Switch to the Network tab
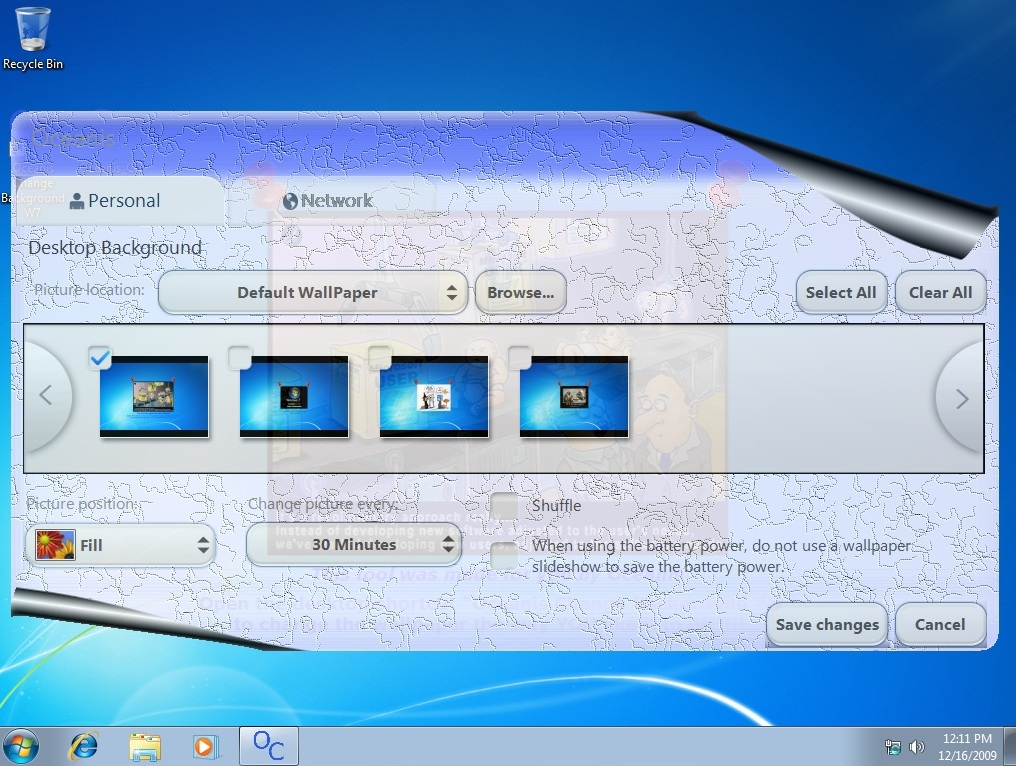This screenshot has width=1016, height=766. [x=328, y=201]
